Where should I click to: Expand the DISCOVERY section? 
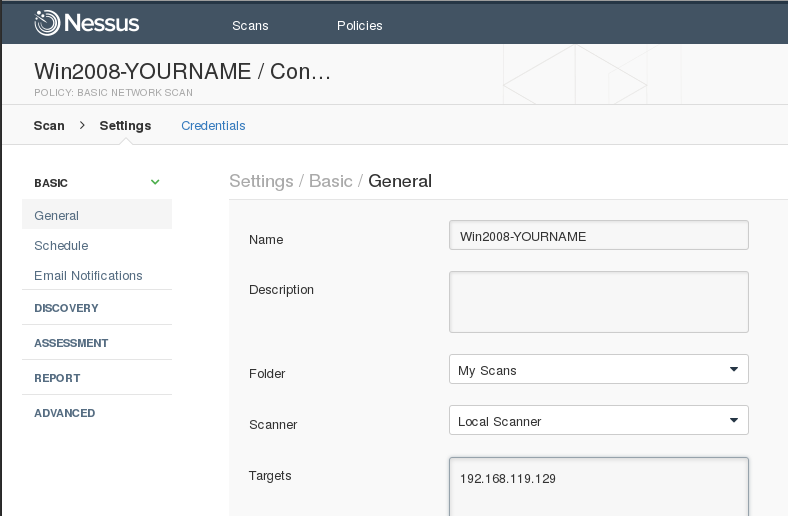(66, 308)
